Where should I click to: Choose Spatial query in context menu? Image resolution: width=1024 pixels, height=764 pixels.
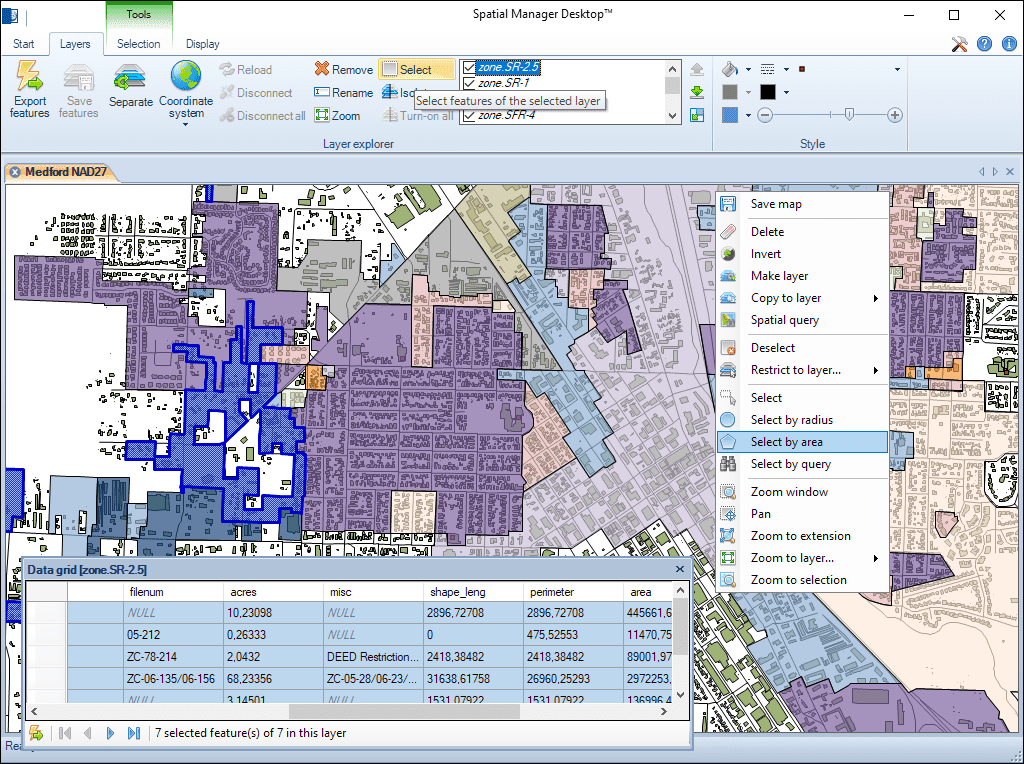coord(802,320)
